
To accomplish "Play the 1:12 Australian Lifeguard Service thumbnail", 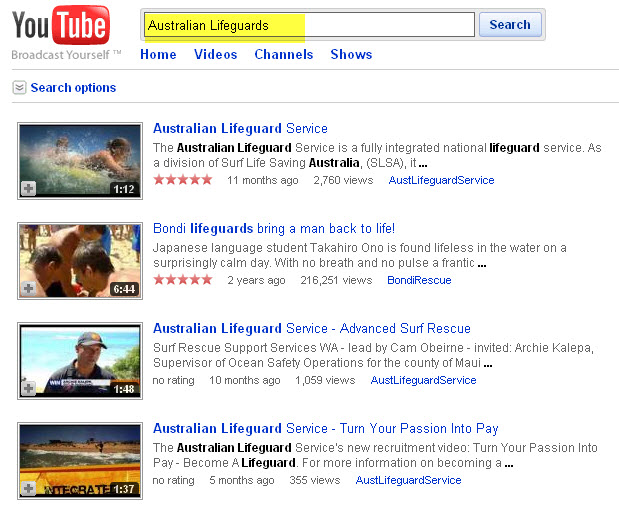I will pos(80,160).
